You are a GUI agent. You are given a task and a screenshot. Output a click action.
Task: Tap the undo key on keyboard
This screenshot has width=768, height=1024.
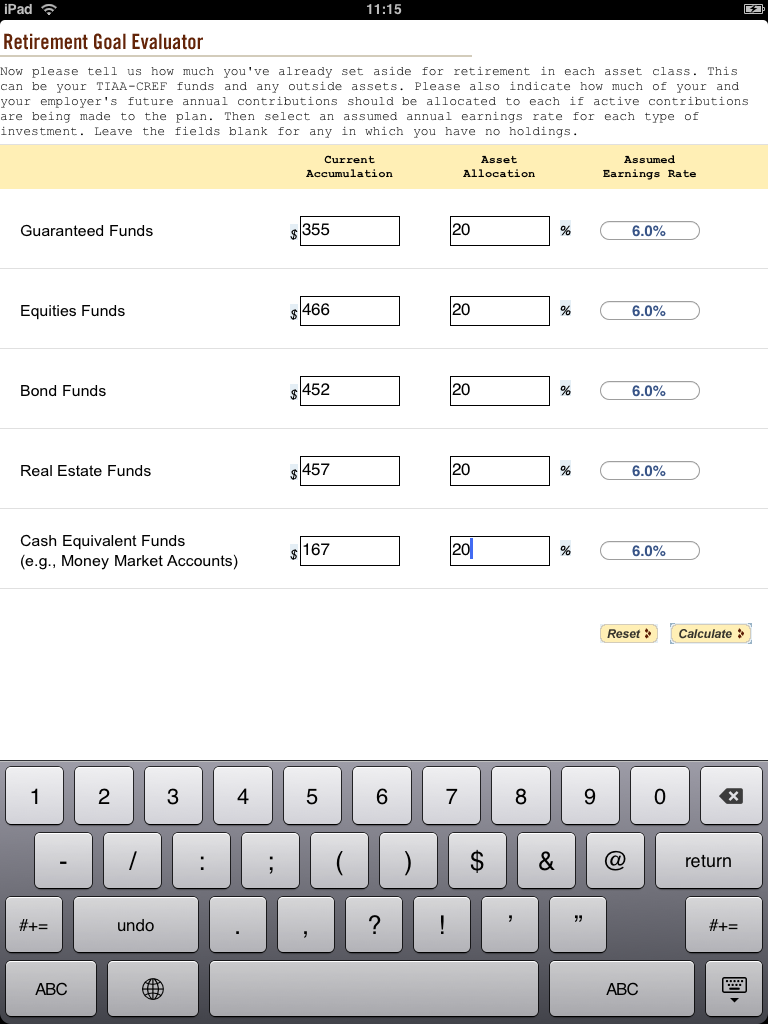point(135,925)
